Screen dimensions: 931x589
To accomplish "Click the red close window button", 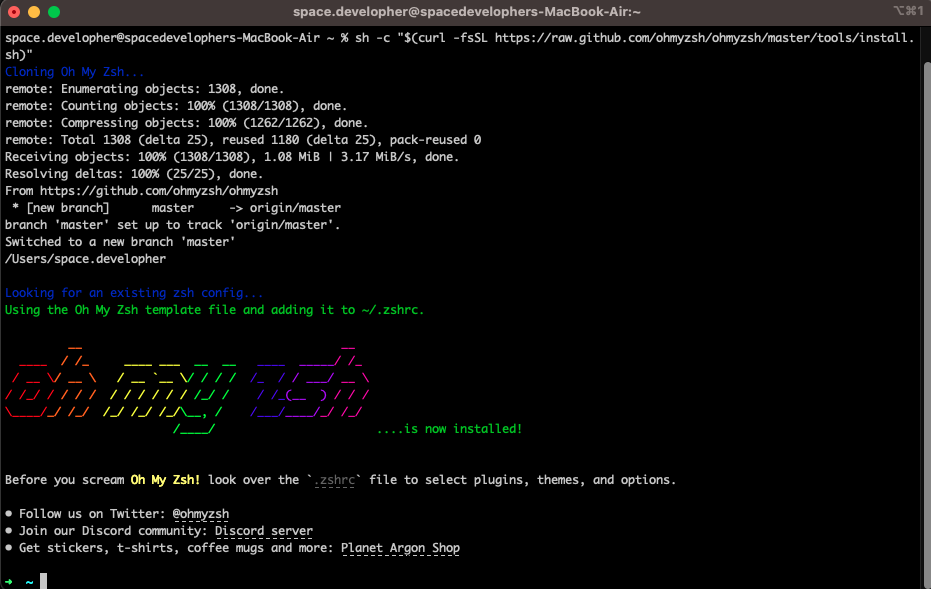I will (x=14, y=12).
